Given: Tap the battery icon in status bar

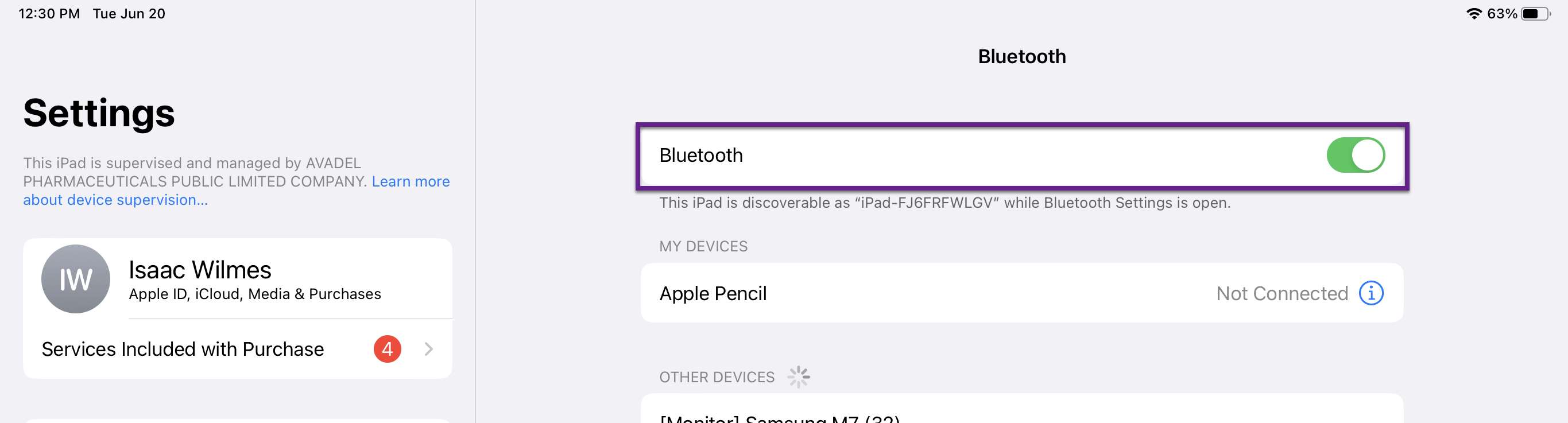Looking at the screenshot, I should [x=1536, y=13].
